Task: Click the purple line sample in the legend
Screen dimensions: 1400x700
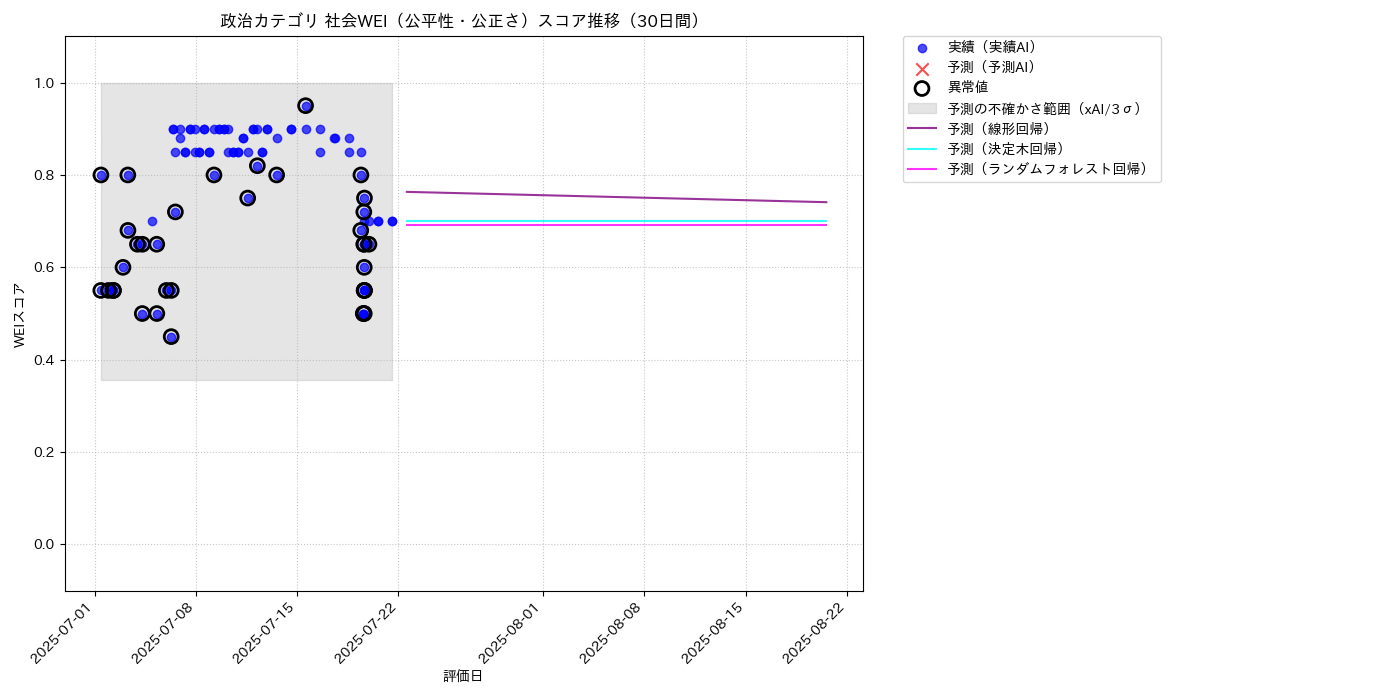Action: 922,129
